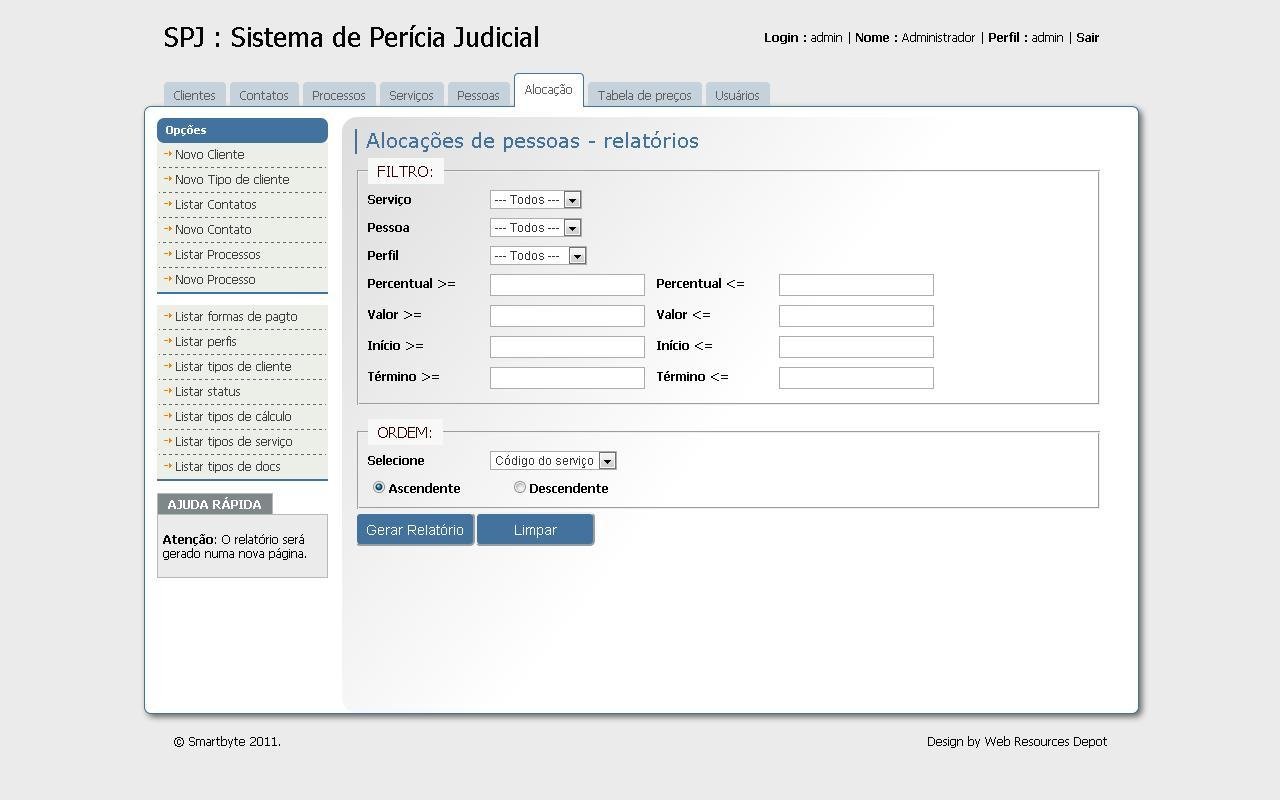The width and height of the screenshot is (1280, 800).
Task: Click the arrow icon beside "Novo Cliente"
Action: click(x=167, y=154)
